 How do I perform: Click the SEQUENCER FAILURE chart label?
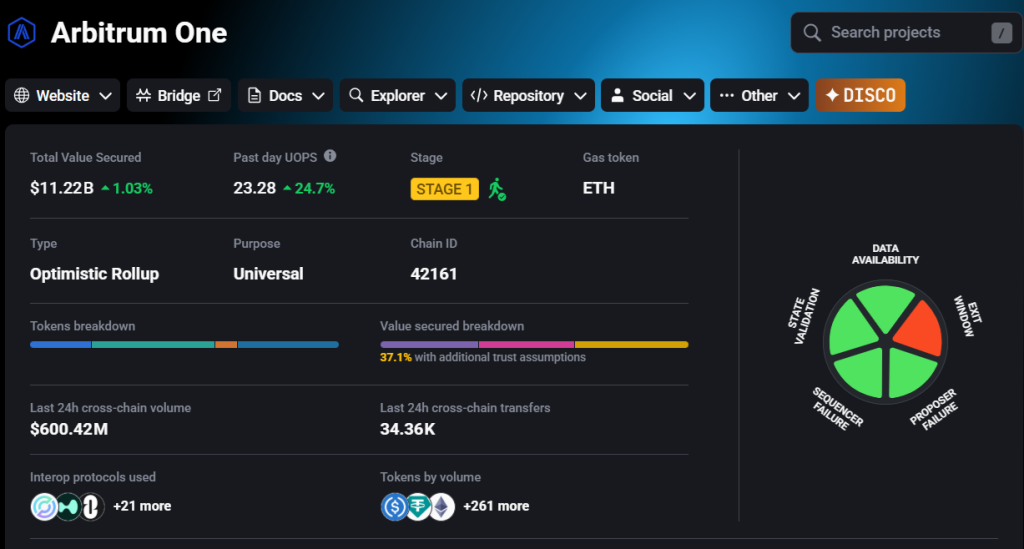[x=838, y=409]
